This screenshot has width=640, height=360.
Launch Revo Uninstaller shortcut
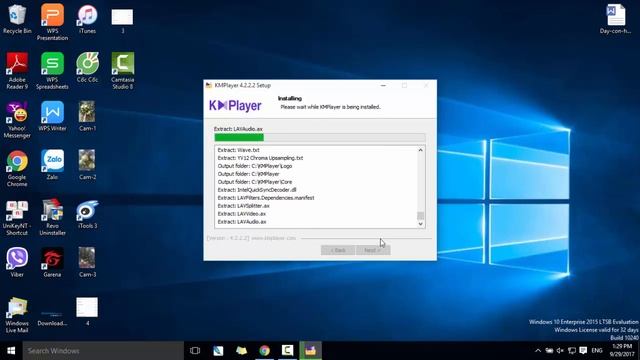(x=52, y=217)
